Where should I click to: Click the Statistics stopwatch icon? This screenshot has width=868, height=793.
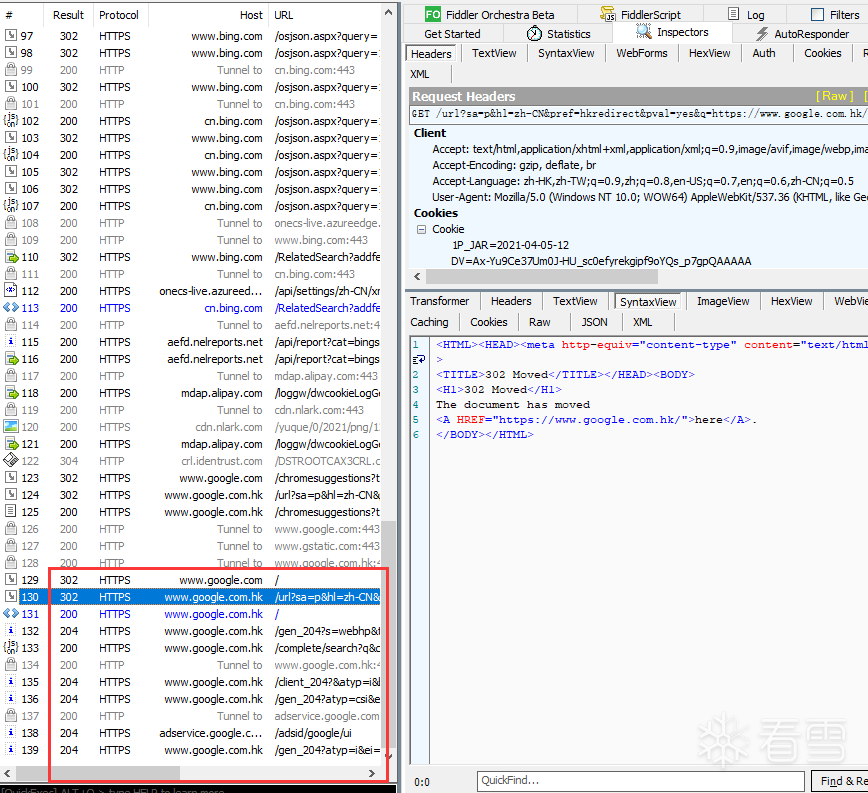coord(534,33)
